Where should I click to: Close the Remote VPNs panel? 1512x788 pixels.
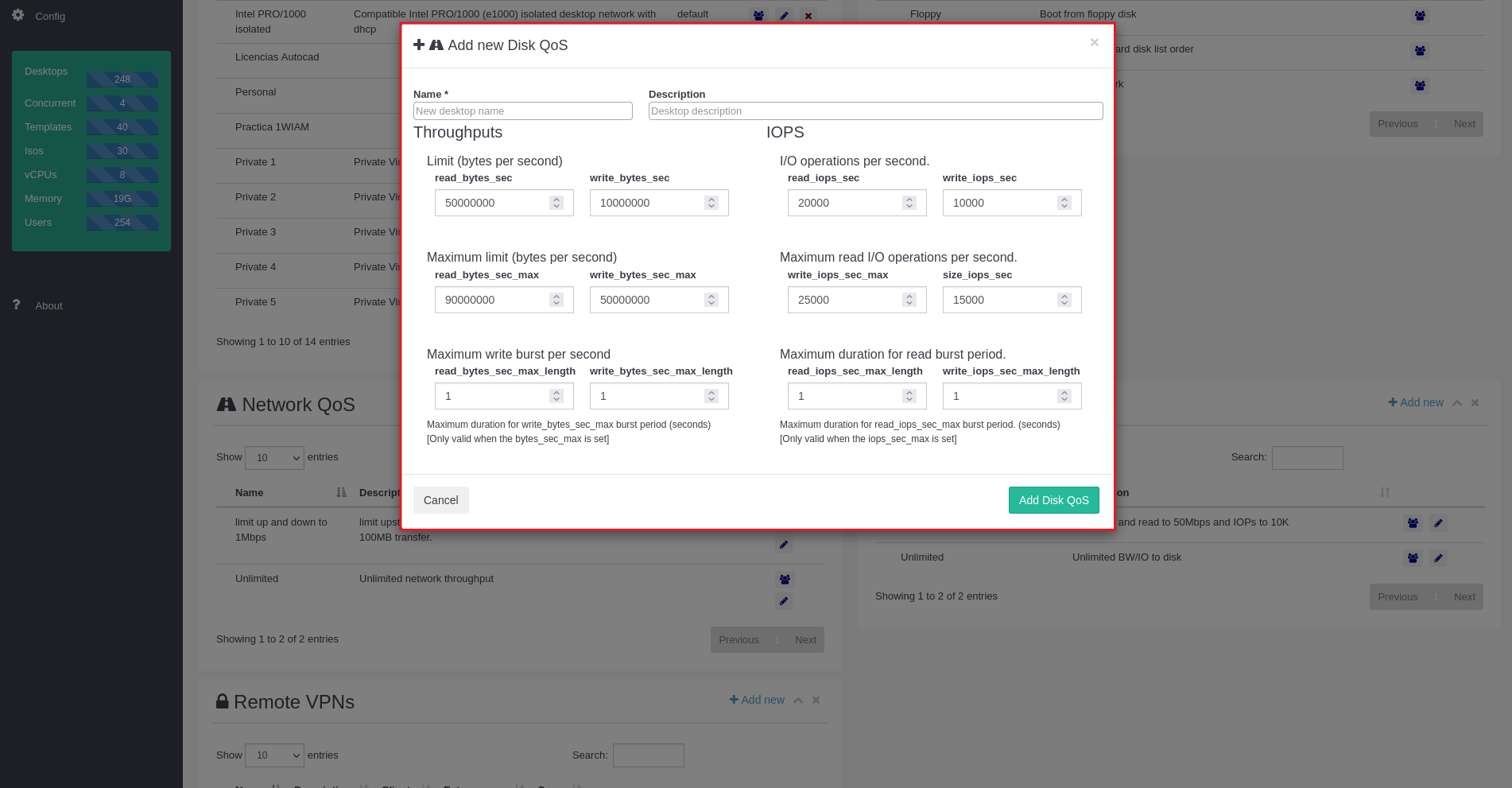816,701
